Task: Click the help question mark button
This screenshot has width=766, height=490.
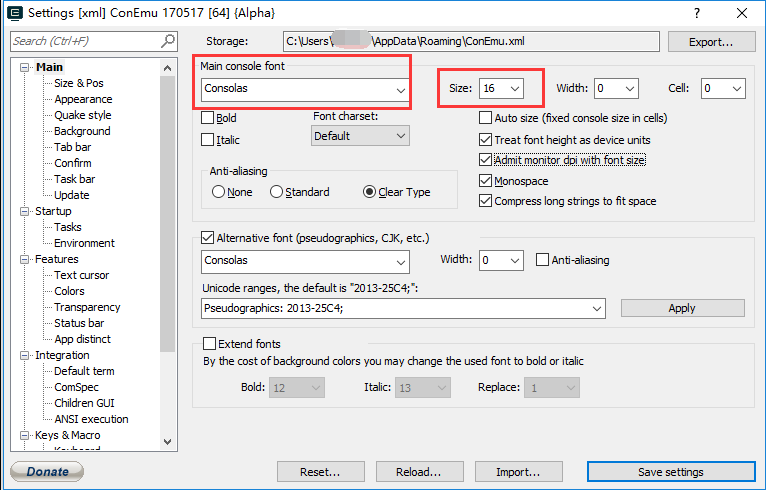Action: 695,13
